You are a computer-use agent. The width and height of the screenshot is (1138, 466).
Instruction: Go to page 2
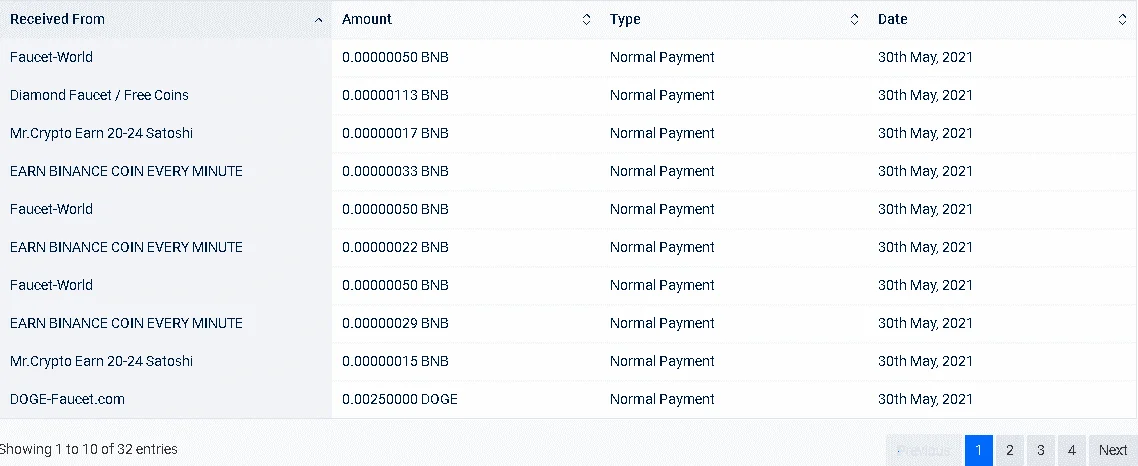[1010, 450]
